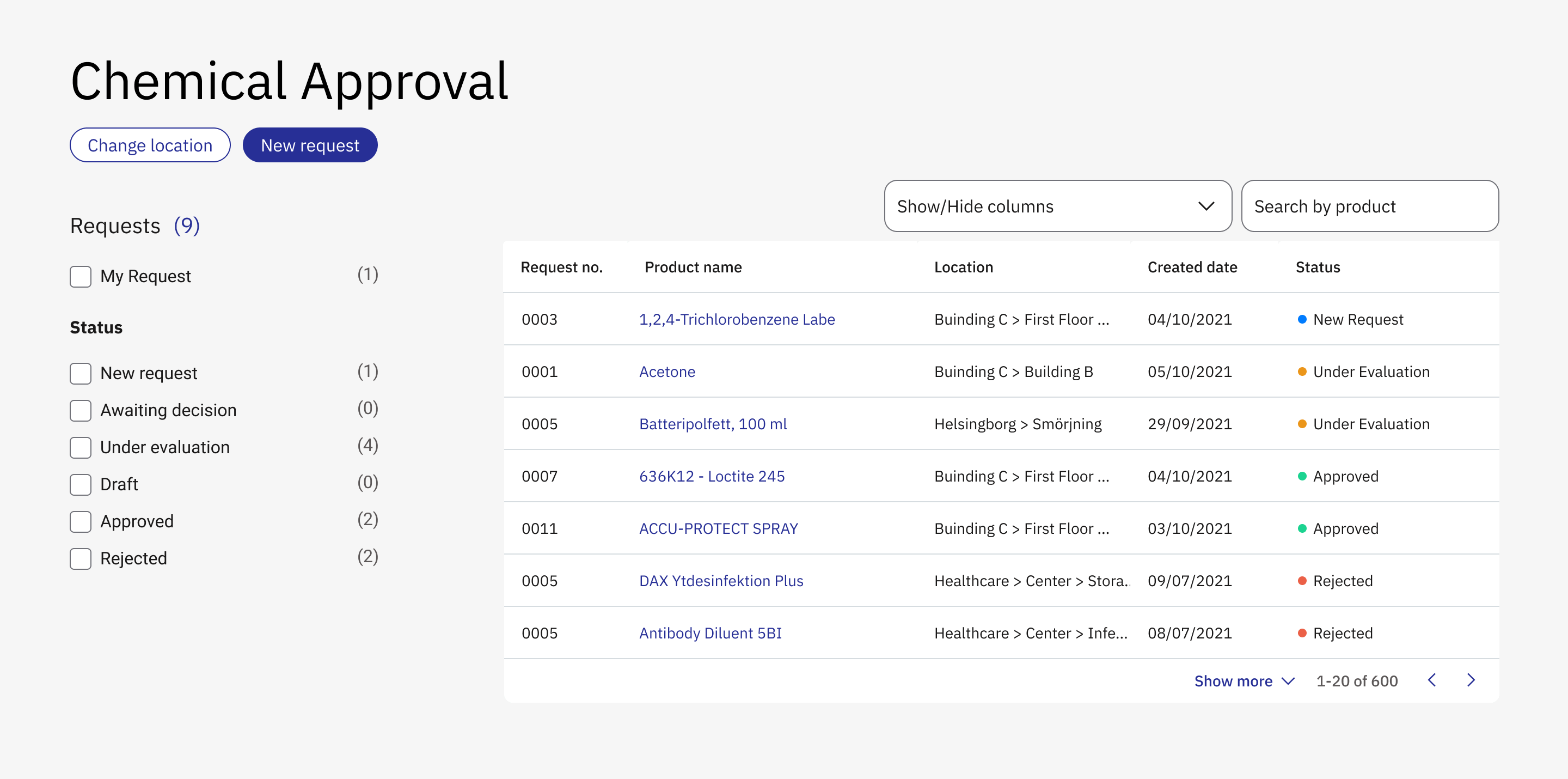The height and width of the screenshot is (779, 1568).
Task: Focus the Search by product field
Action: coord(1370,206)
